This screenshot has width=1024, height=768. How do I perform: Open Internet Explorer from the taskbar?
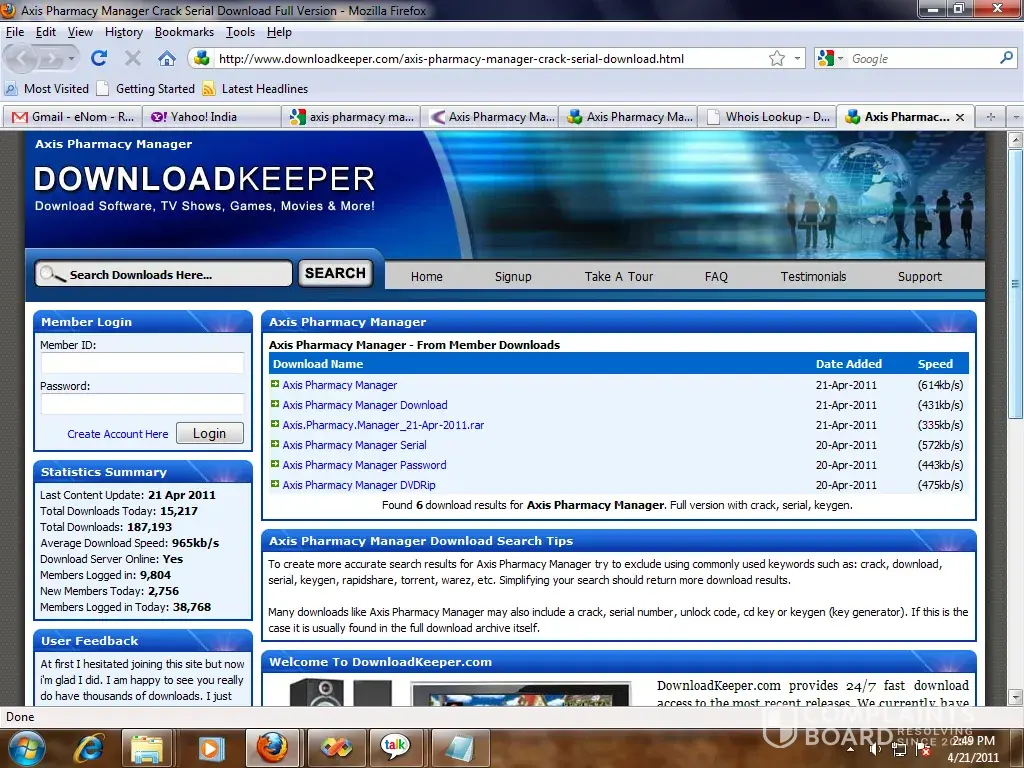89,747
